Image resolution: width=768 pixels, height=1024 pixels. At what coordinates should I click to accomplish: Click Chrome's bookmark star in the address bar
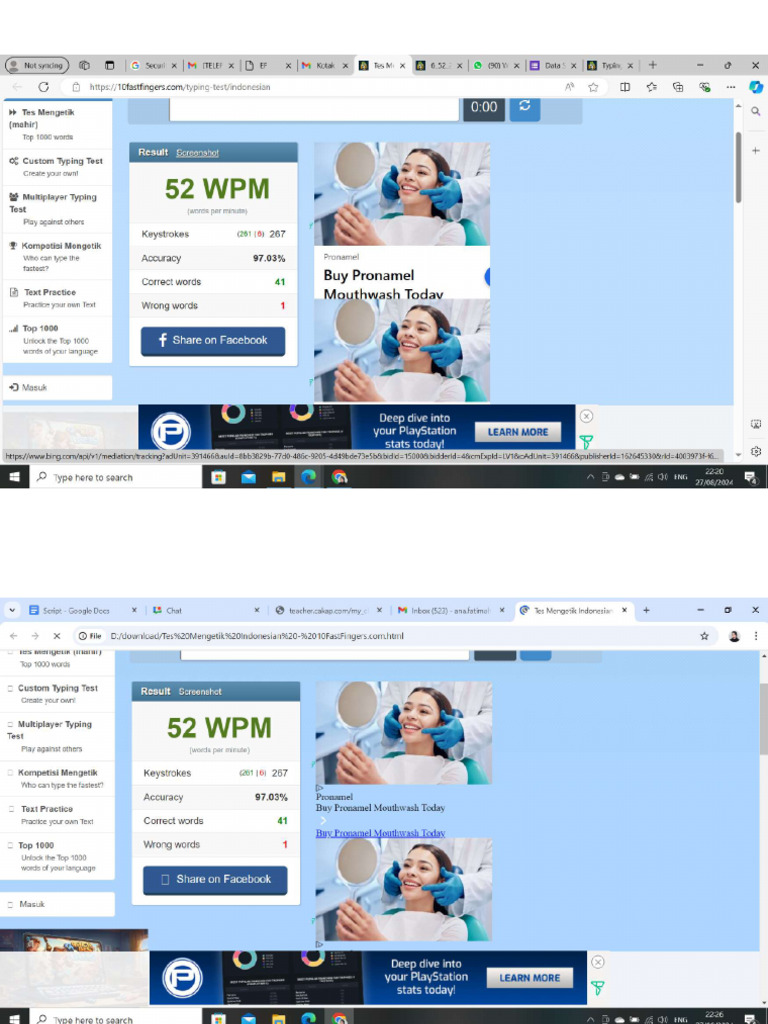tap(704, 635)
